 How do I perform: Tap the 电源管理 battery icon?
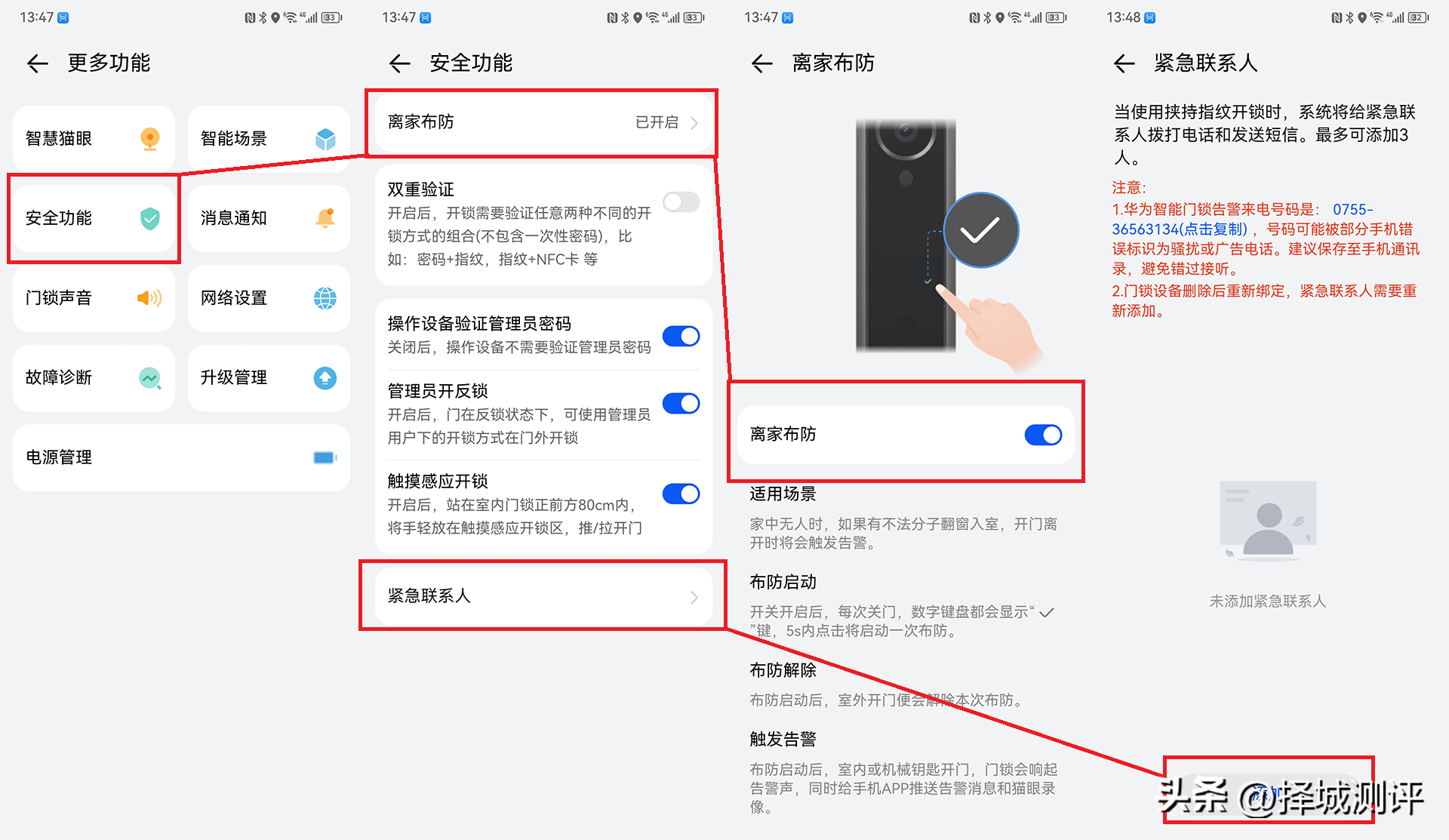click(325, 457)
